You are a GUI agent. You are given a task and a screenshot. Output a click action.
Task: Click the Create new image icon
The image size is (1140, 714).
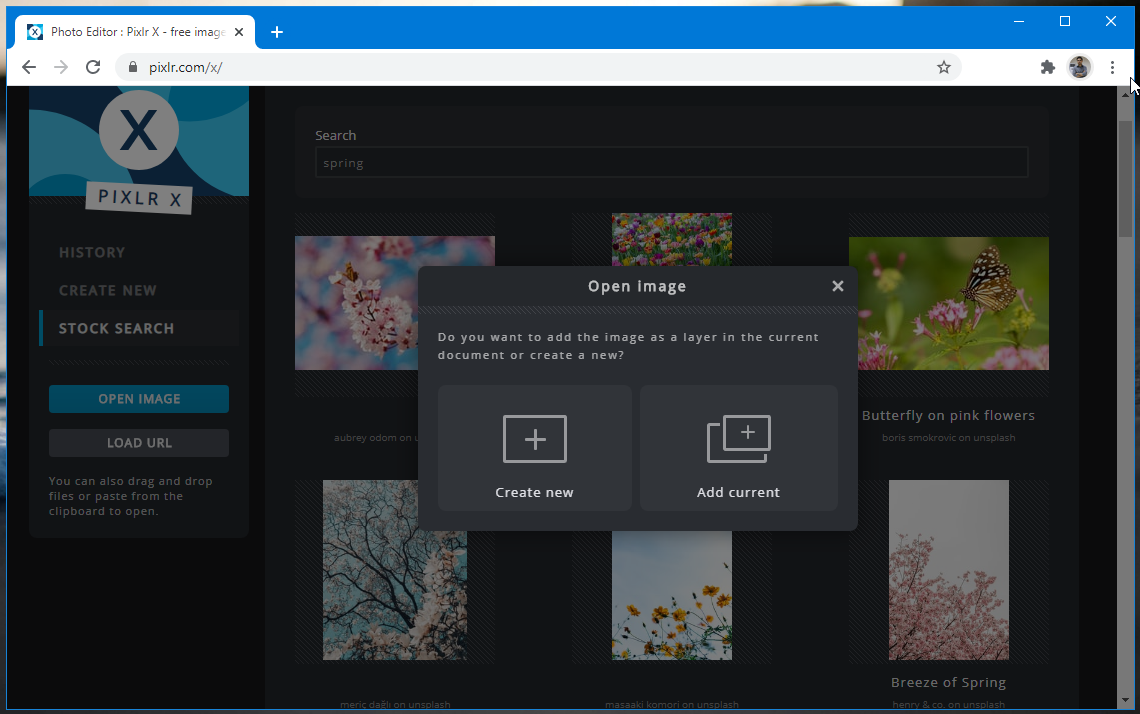[534, 440]
